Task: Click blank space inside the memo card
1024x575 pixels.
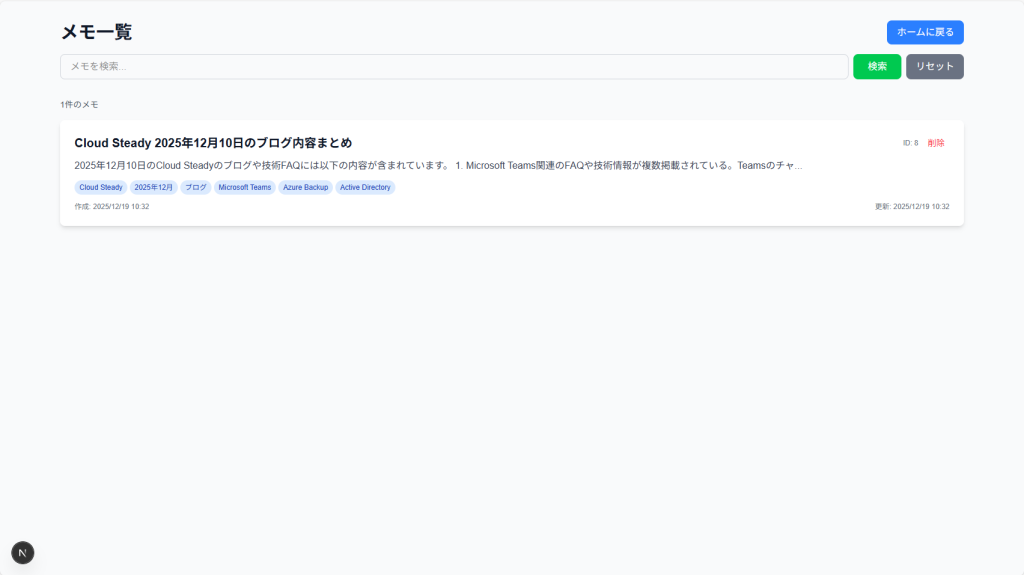Action: 600,200
